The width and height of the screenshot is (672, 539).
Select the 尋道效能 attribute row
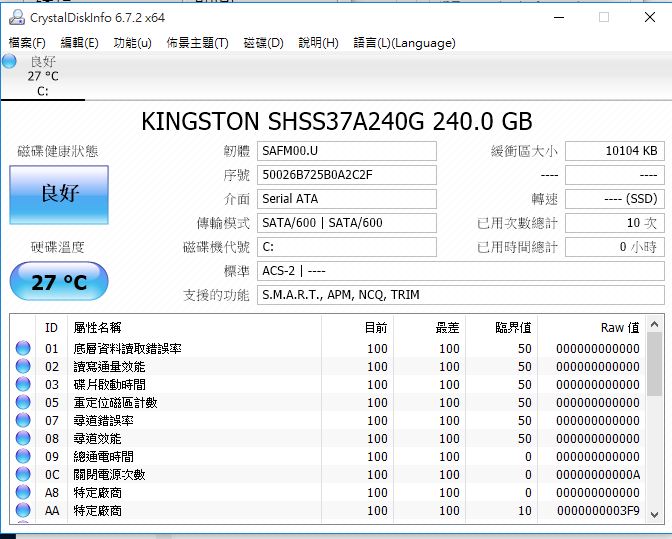click(x=328, y=438)
